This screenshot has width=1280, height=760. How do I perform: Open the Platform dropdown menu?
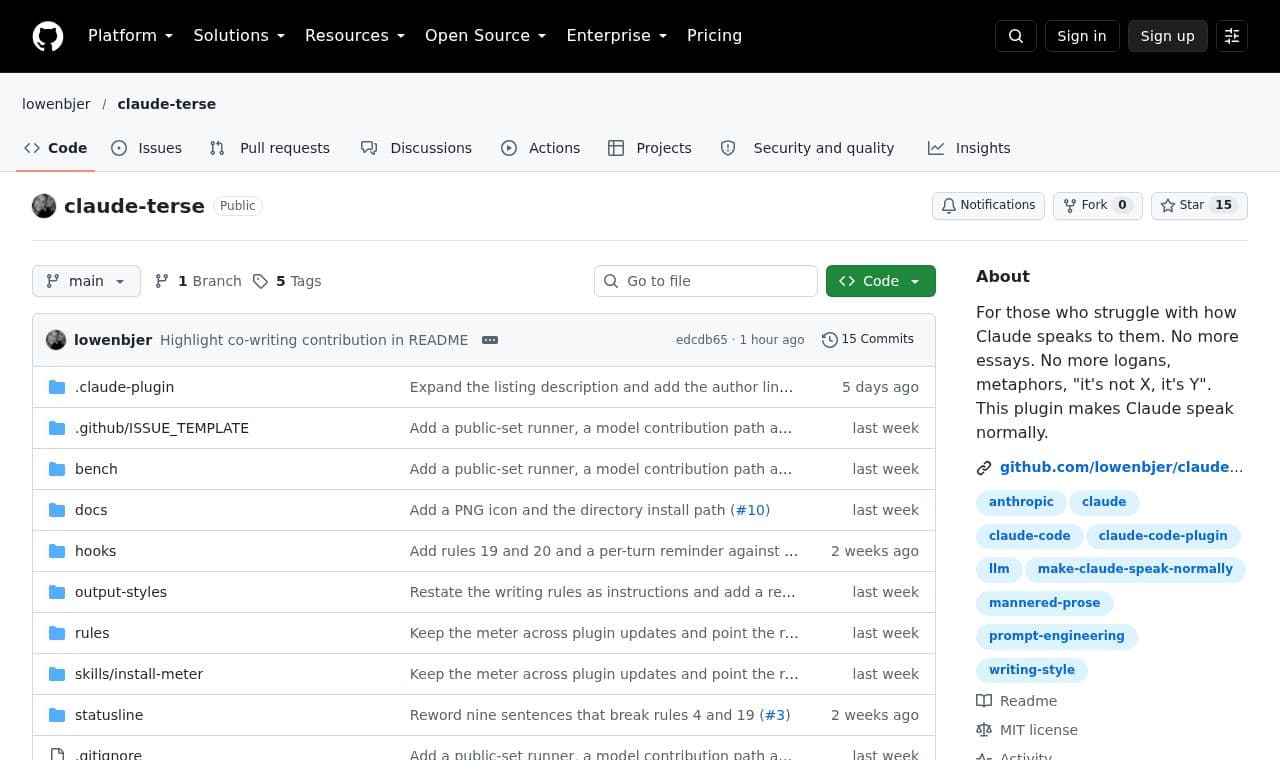pos(130,36)
